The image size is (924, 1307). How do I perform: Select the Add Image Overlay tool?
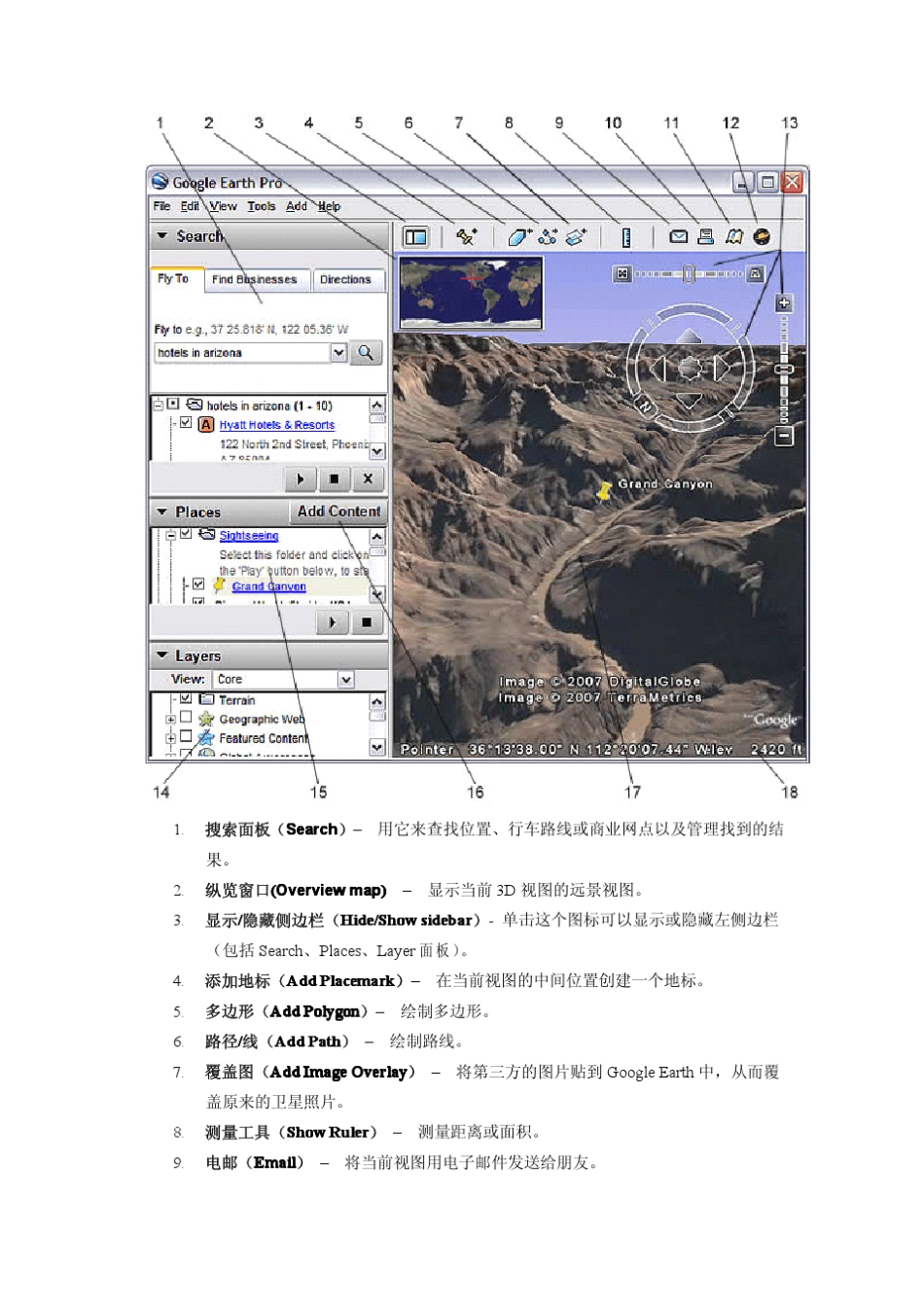[x=577, y=236]
